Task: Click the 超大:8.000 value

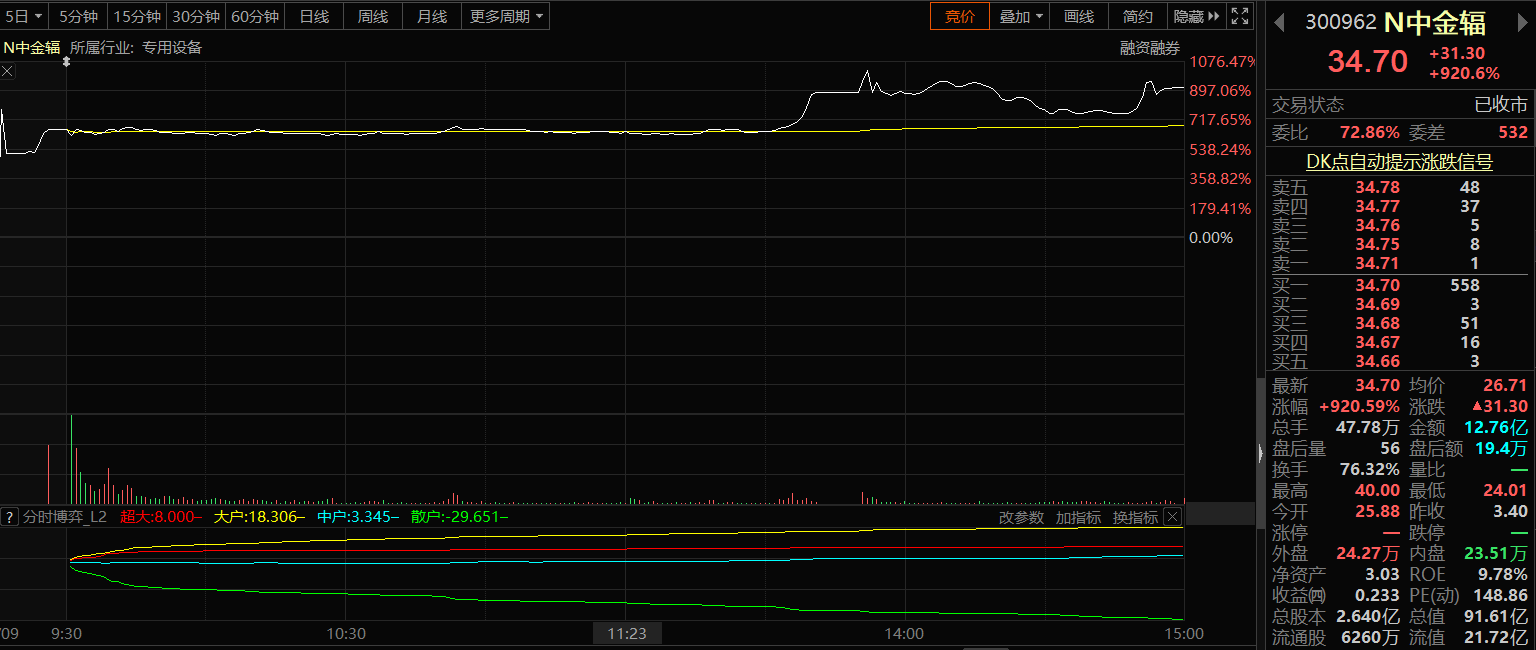Action: click(x=161, y=517)
